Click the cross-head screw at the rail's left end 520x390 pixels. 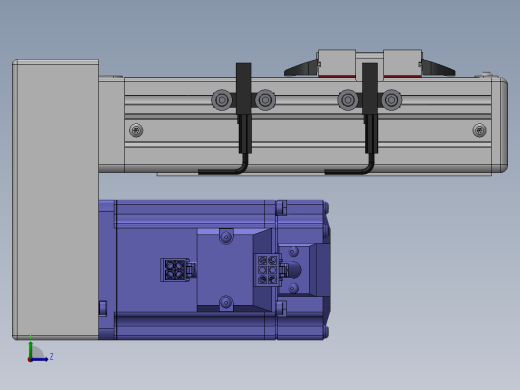click(x=136, y=130)
